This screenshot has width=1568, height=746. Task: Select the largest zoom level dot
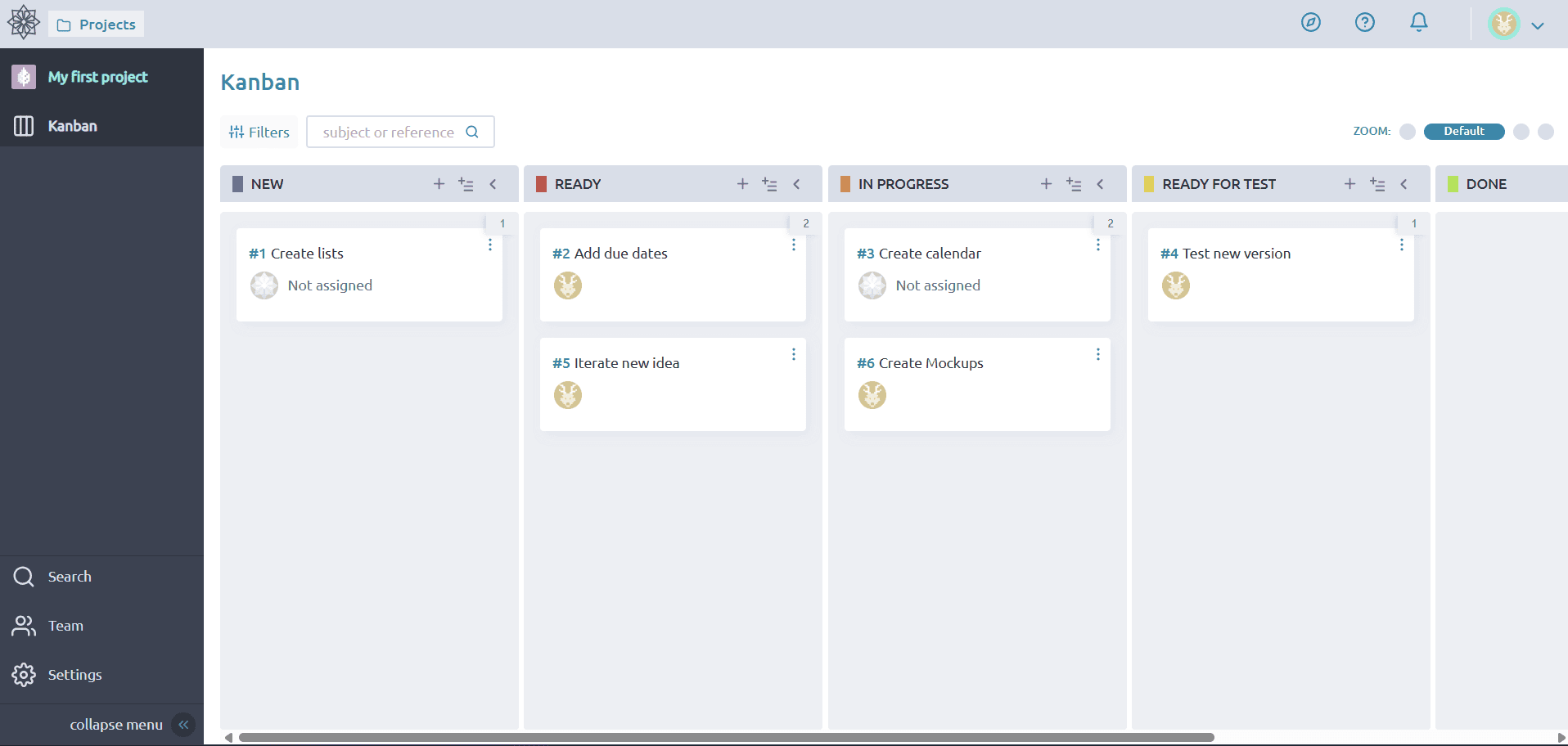pyautogui.click(x=1545, y=132)
